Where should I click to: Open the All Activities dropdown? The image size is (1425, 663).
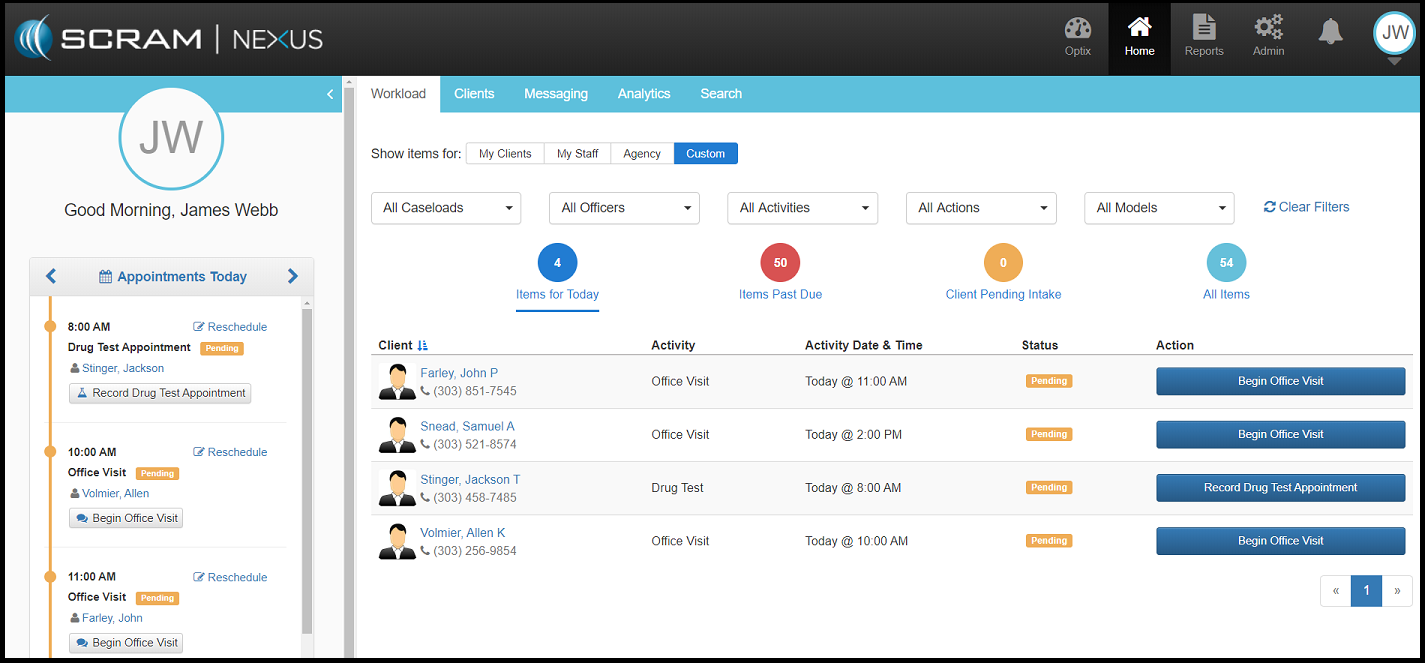[x=802, y=208]
